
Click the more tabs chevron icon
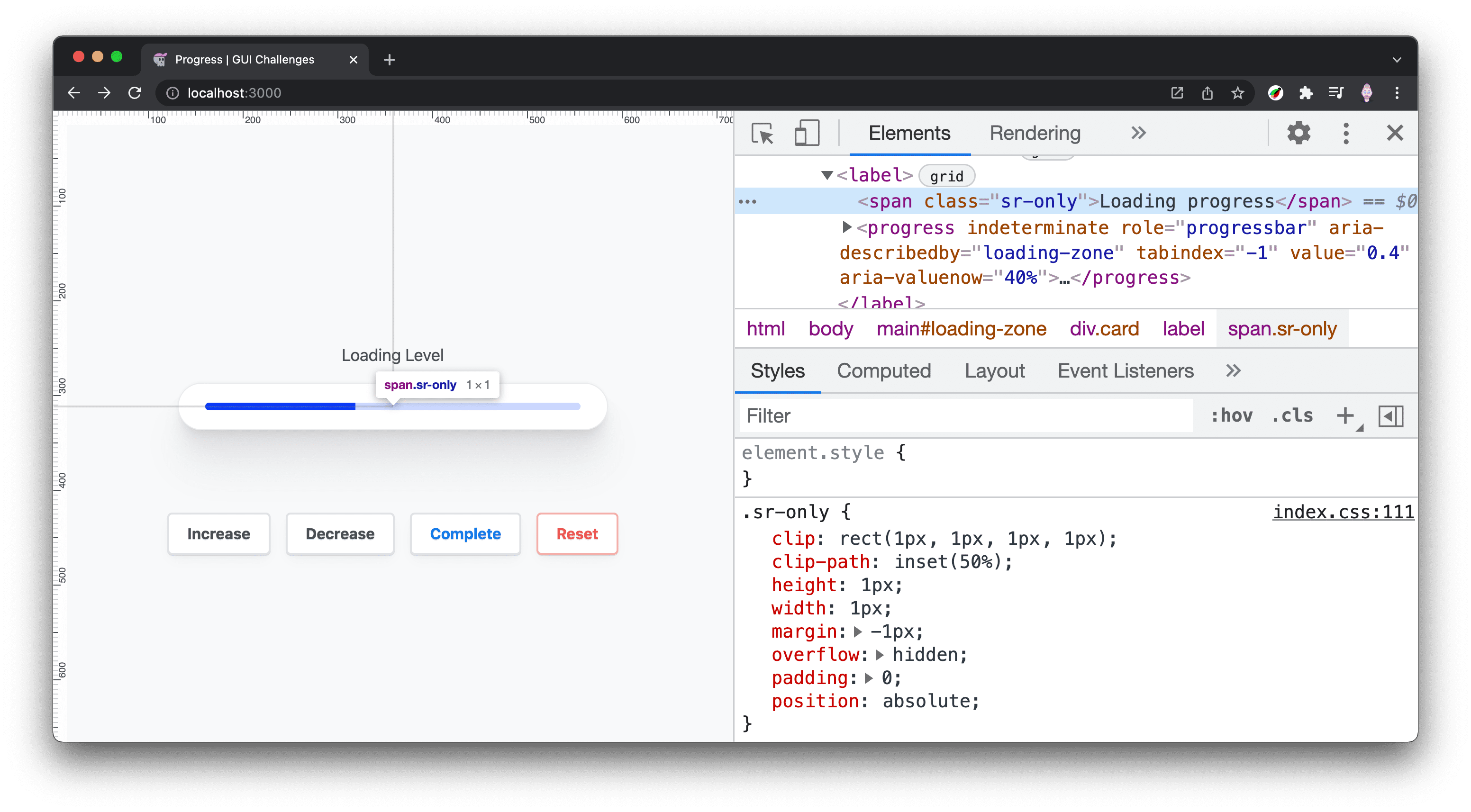(1137, 133)
